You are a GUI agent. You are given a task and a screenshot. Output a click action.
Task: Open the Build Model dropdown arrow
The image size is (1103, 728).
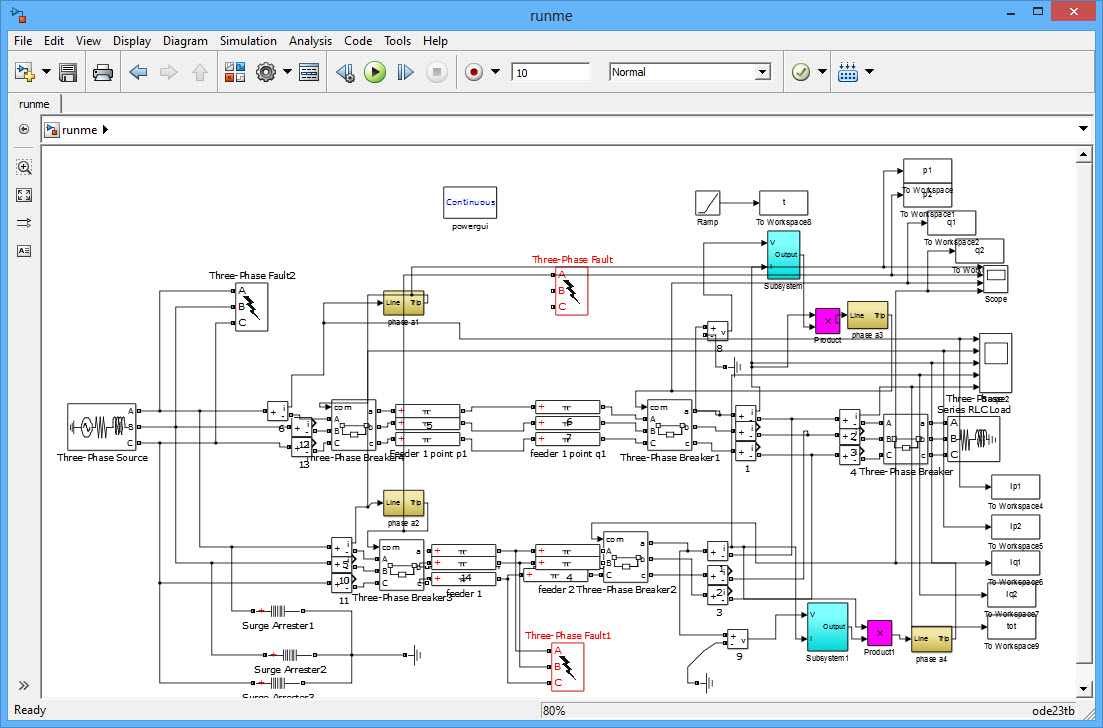(x=869, y=72)
